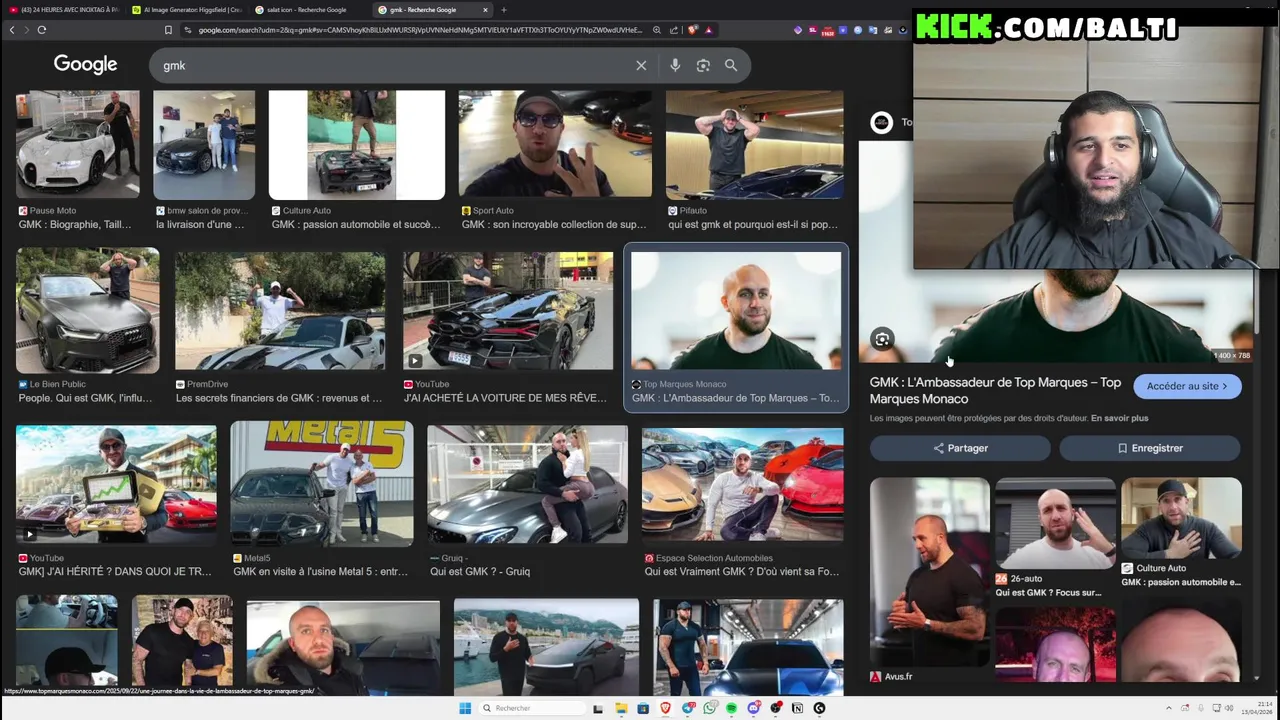Open Spotify from the taskbar
The image size is (1280, 720).
tap(731, 708)
